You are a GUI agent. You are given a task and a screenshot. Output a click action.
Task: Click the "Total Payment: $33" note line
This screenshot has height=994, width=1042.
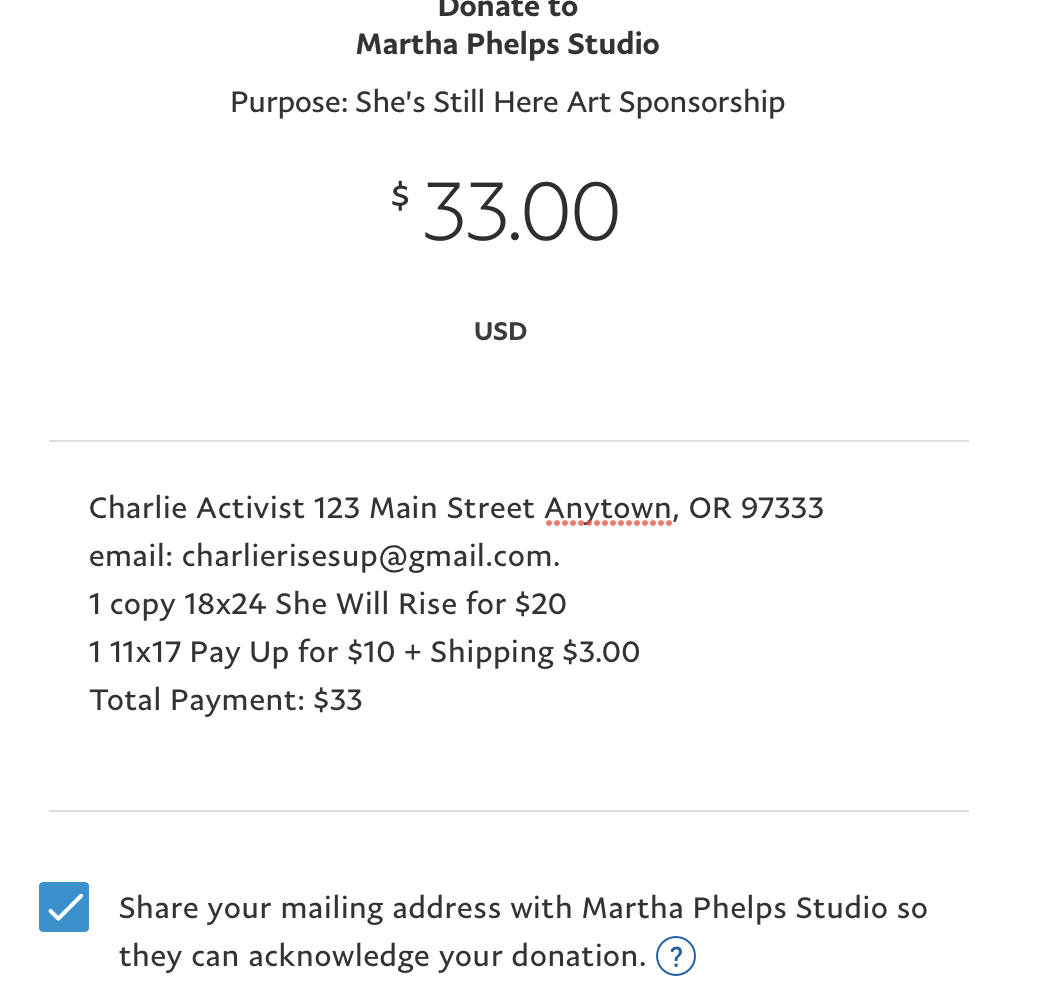pos(226,700)
